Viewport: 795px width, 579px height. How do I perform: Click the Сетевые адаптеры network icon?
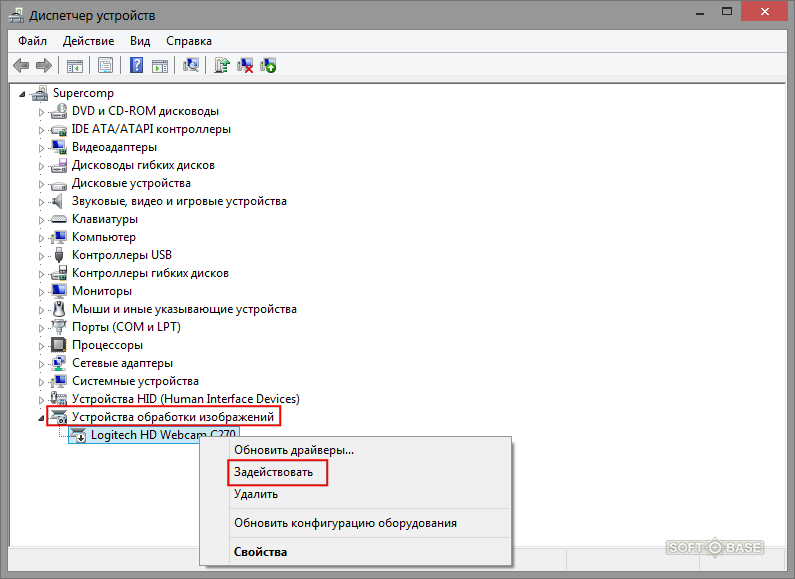[59, 363]
